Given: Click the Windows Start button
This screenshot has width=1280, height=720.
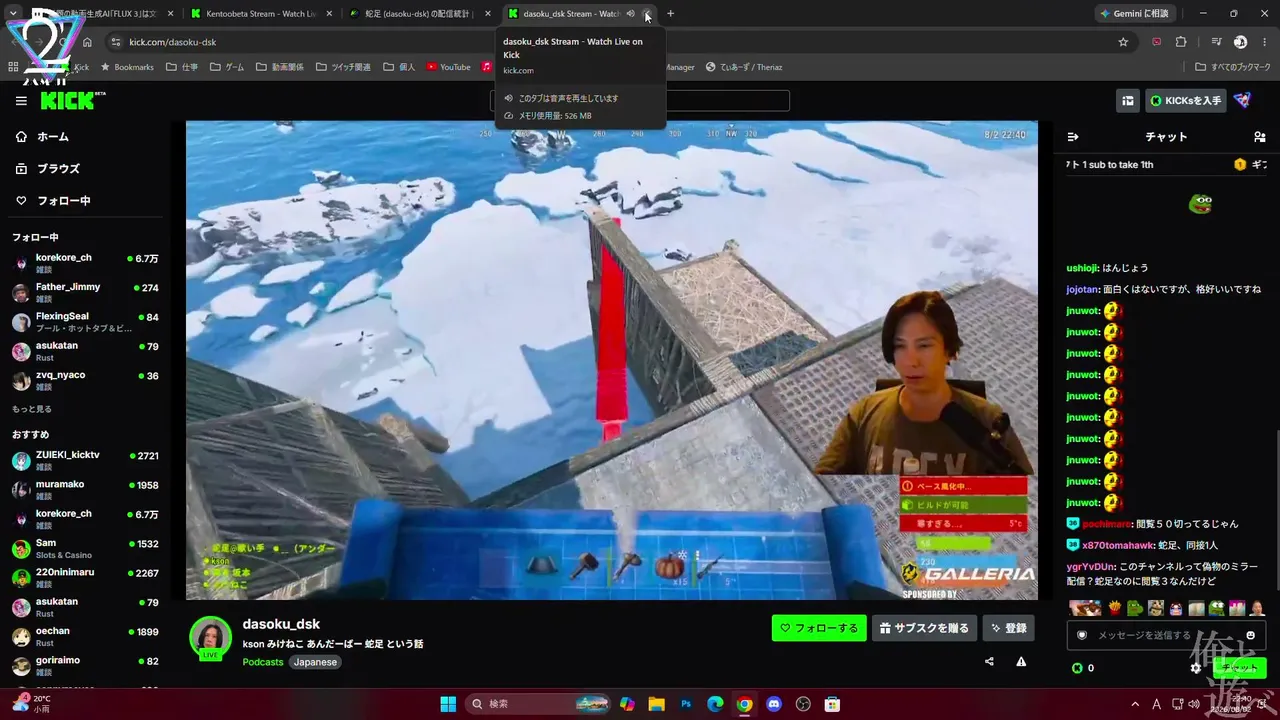Looking at the screenshot, I should pos(448,704).
